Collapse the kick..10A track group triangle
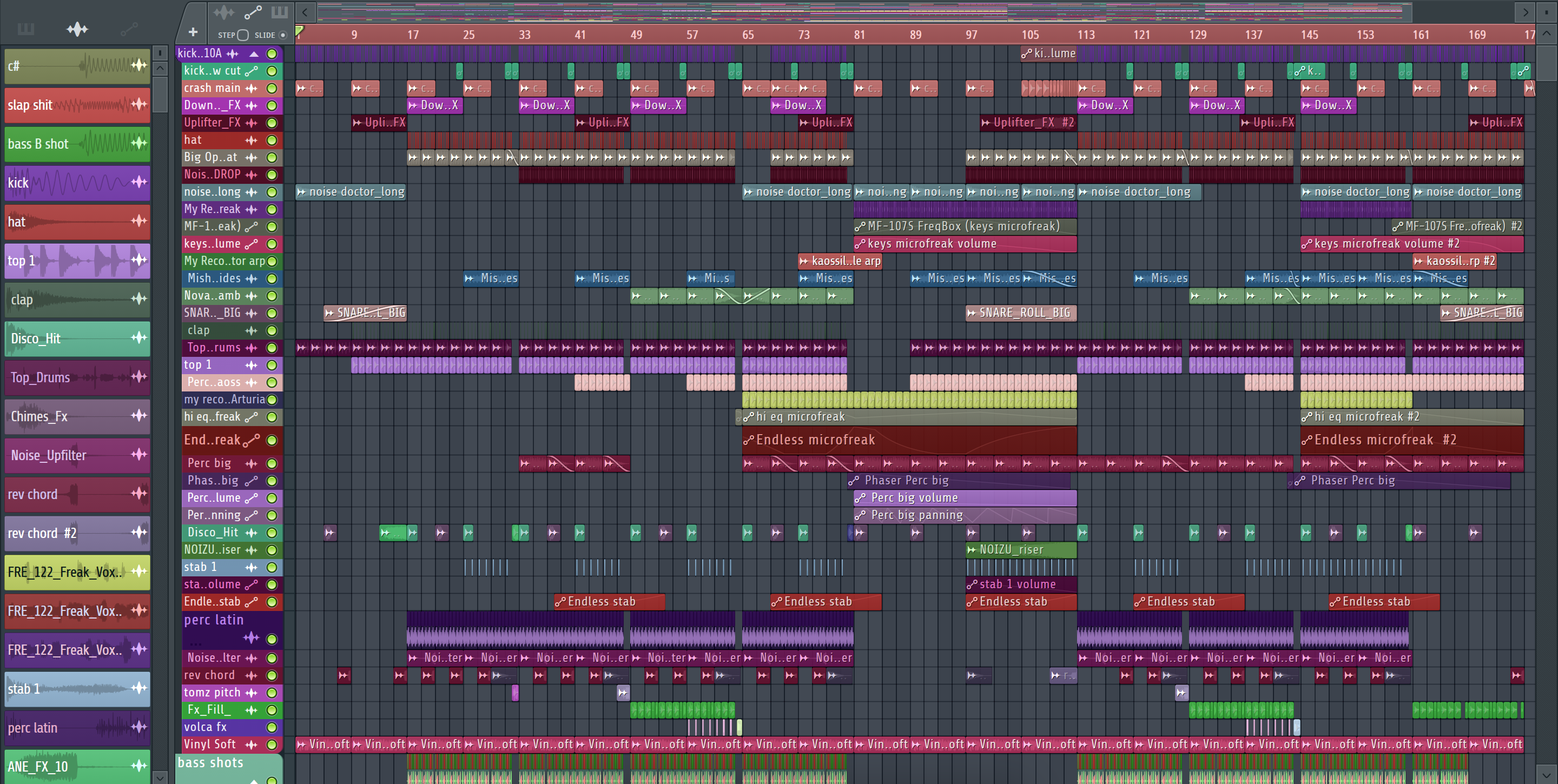Image resolution: width=1558 pixels, height=784 pixels. [254, 54]
